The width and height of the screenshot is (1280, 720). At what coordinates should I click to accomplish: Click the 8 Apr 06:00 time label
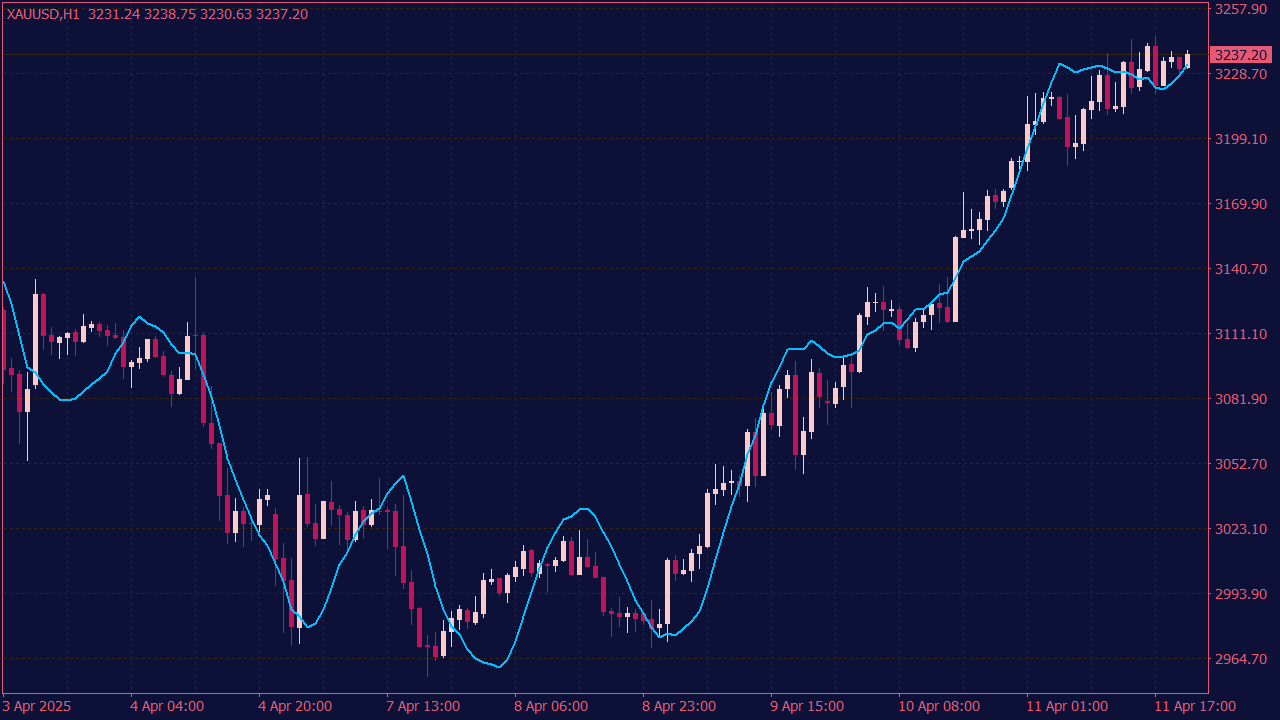pyautogui.click(x=551, y=706)
